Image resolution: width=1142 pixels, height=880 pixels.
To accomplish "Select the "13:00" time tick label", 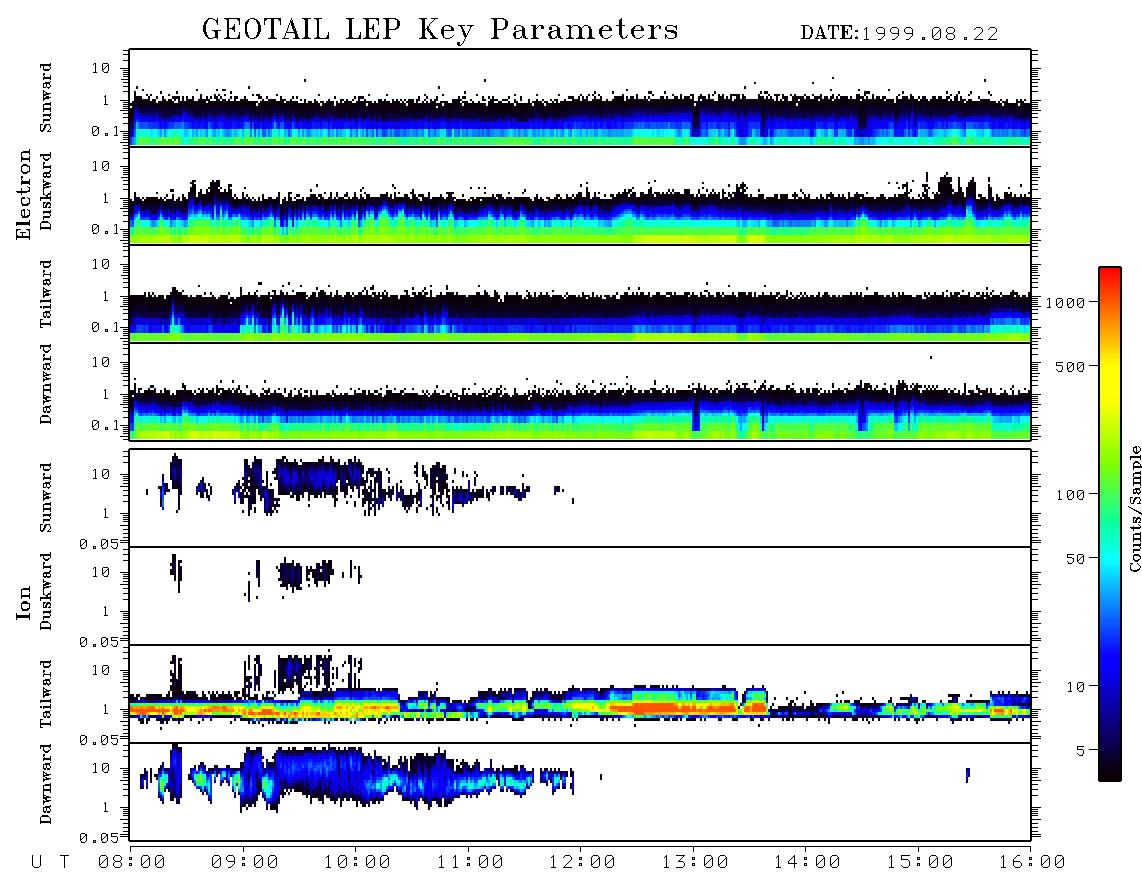I will pyautogui.click(x=695, y=863).
